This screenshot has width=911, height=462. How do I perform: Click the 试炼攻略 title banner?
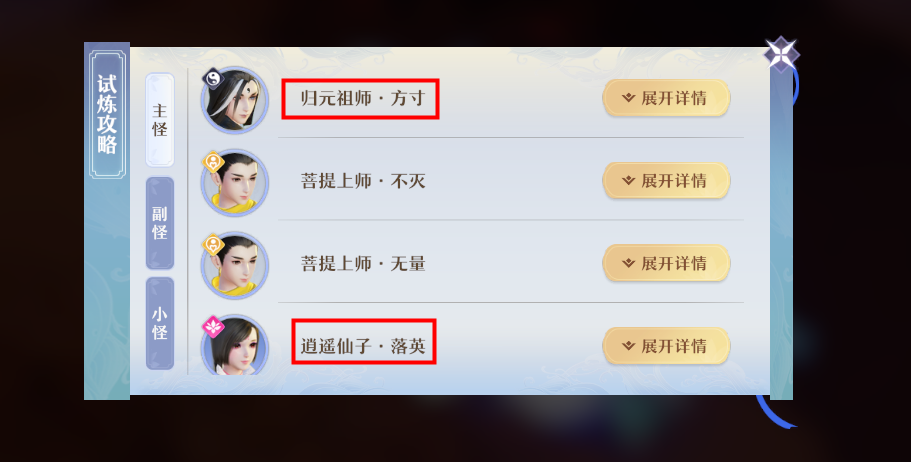pyautogui.click(x=107, y=114)
